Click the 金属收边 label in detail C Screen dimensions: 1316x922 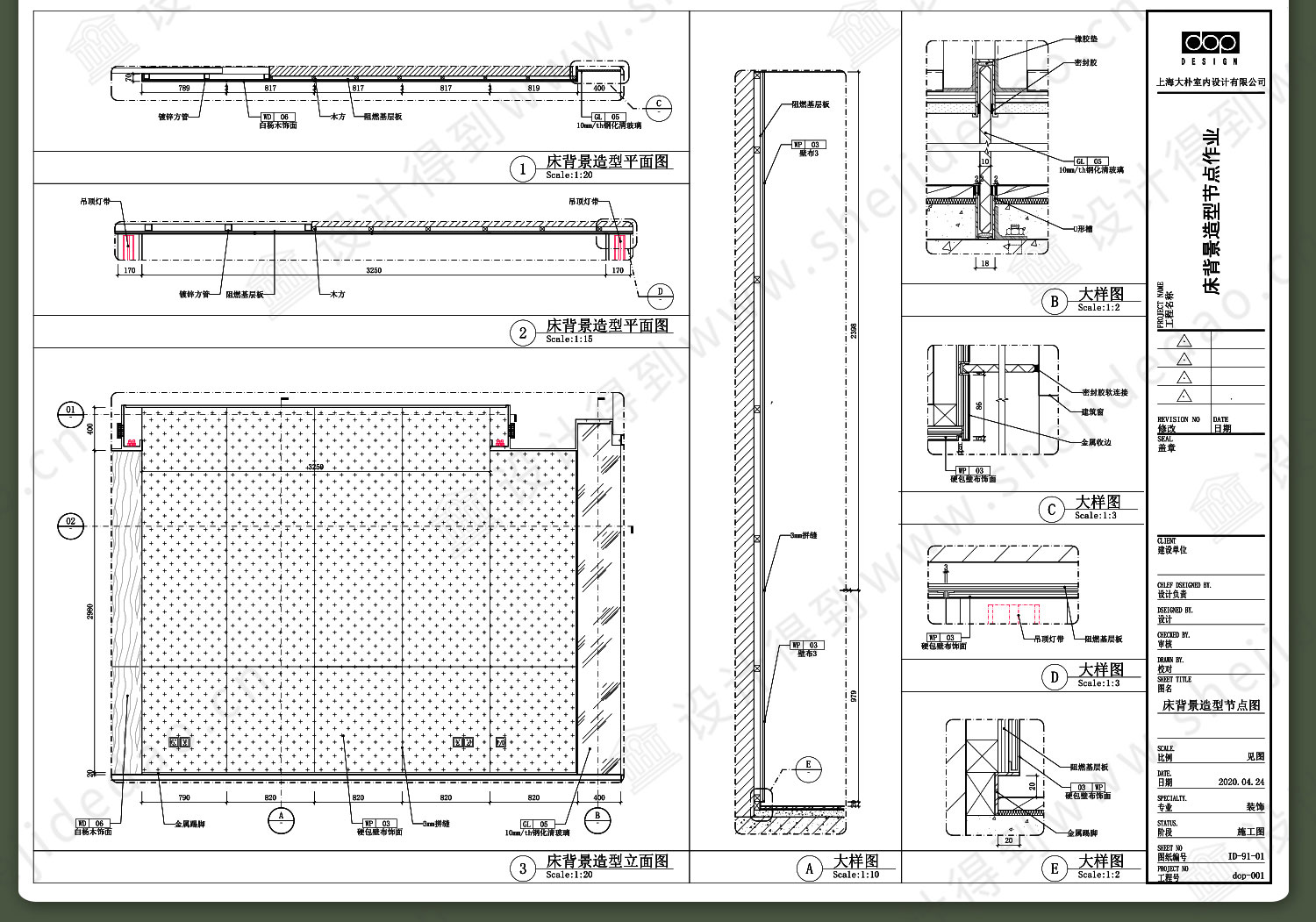click(1096, 442)
